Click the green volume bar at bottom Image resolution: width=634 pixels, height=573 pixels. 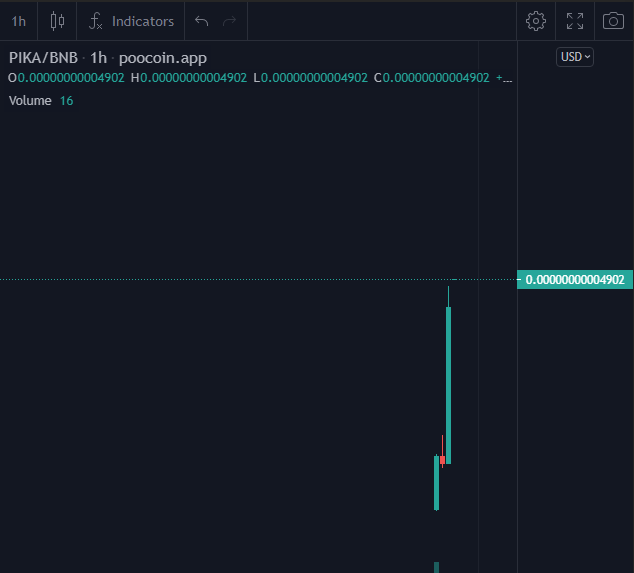click(x=436, y=567)
